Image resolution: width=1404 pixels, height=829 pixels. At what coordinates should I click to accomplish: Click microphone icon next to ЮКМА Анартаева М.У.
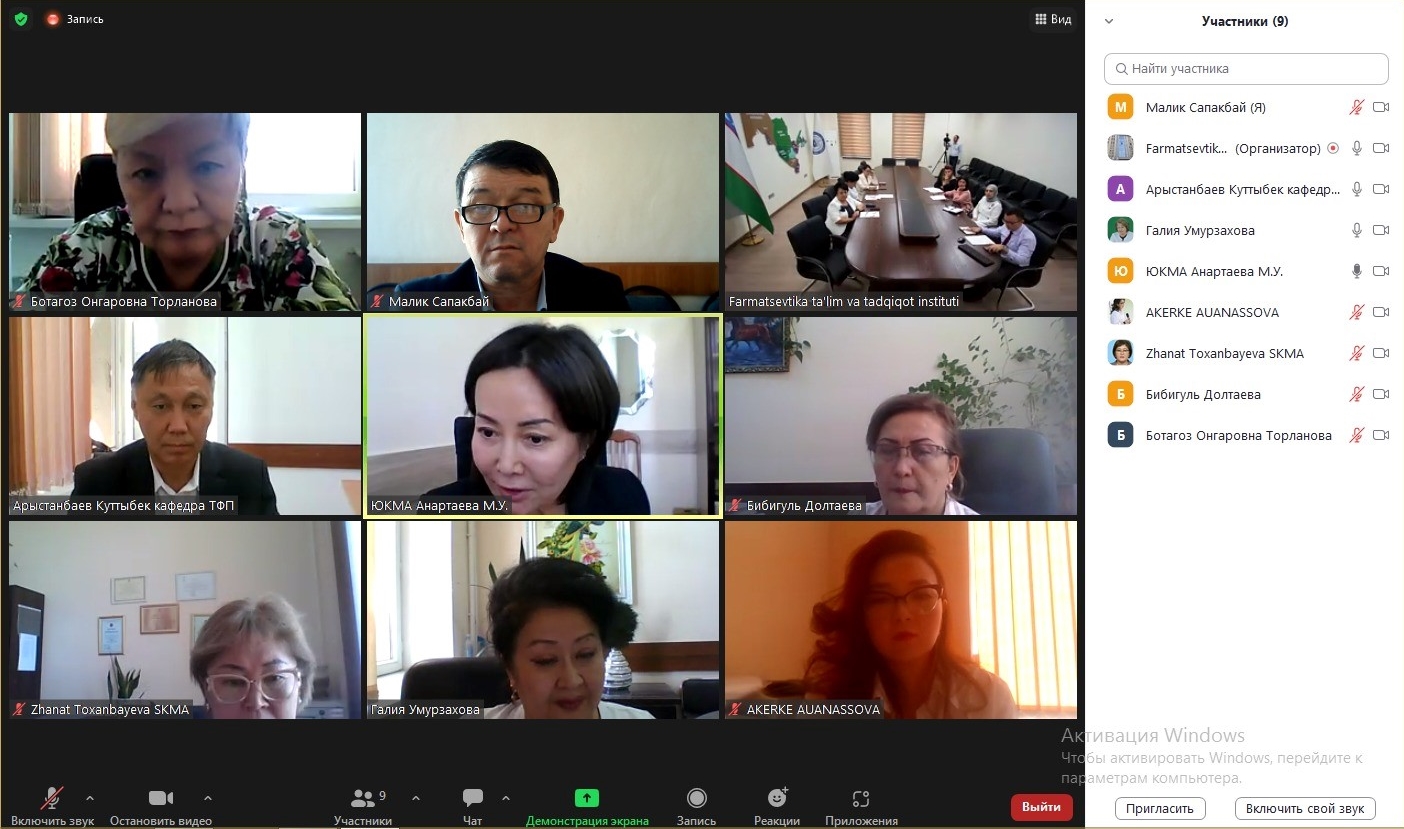[x=1357, y=271]
